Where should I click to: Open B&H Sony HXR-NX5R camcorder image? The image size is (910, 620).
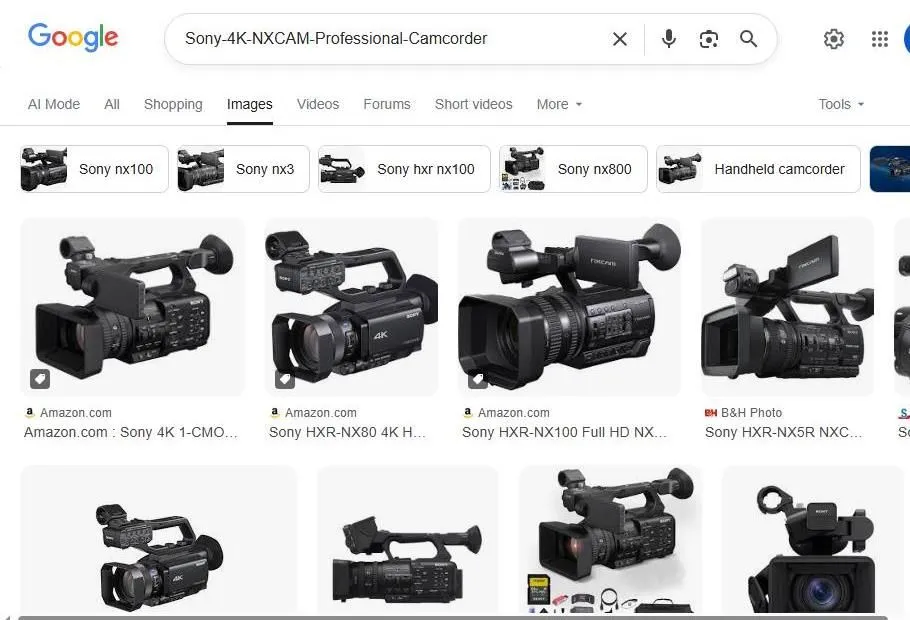[x=788, y=307]
